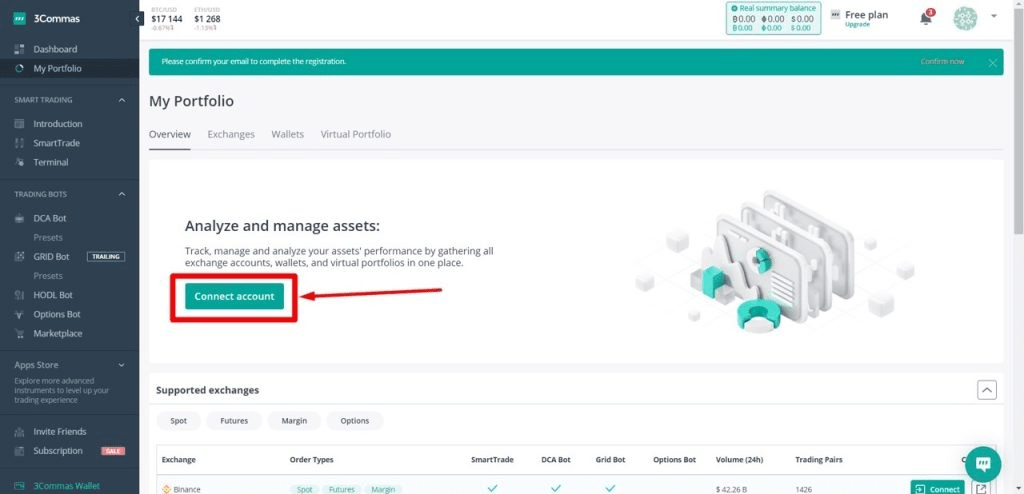The height and width of the screenshot is (494, 1024).
Task: Switch to the Virtual Portfolio tab
Action: pos(355,134)
